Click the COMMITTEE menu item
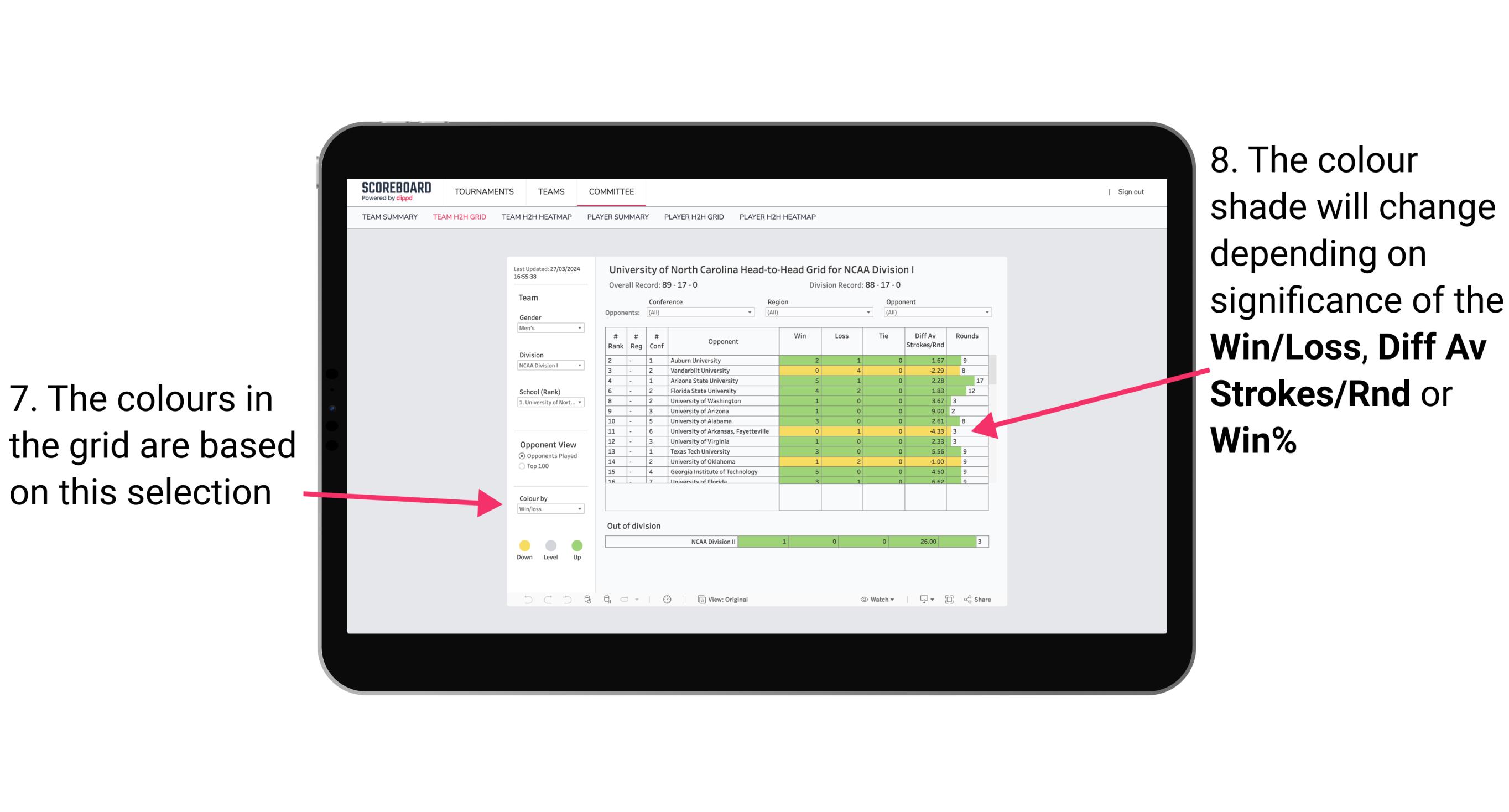This screenshot has height=812, width=1509. 610,192
